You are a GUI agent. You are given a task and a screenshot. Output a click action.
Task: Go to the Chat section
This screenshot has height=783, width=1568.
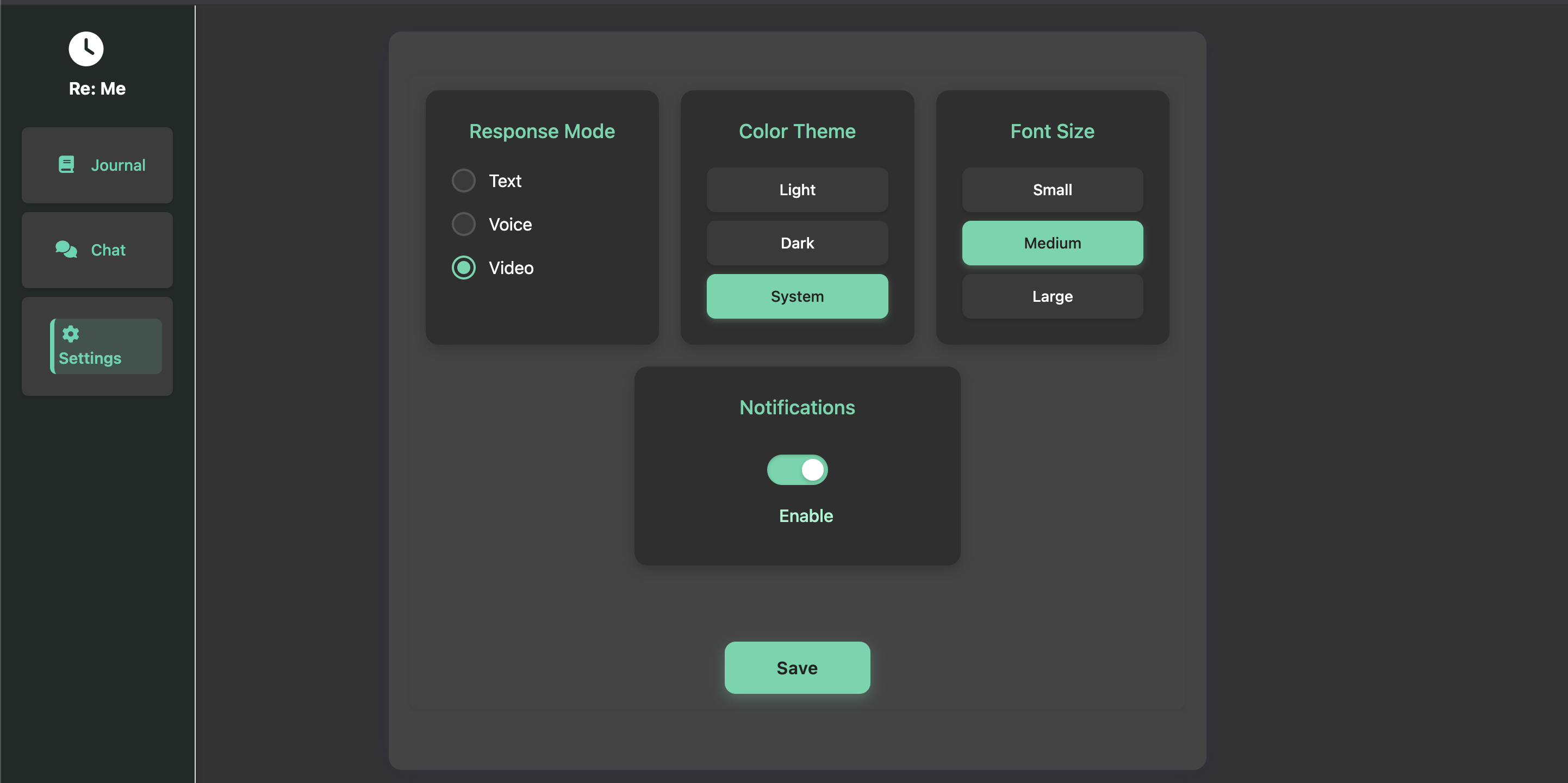108,250
